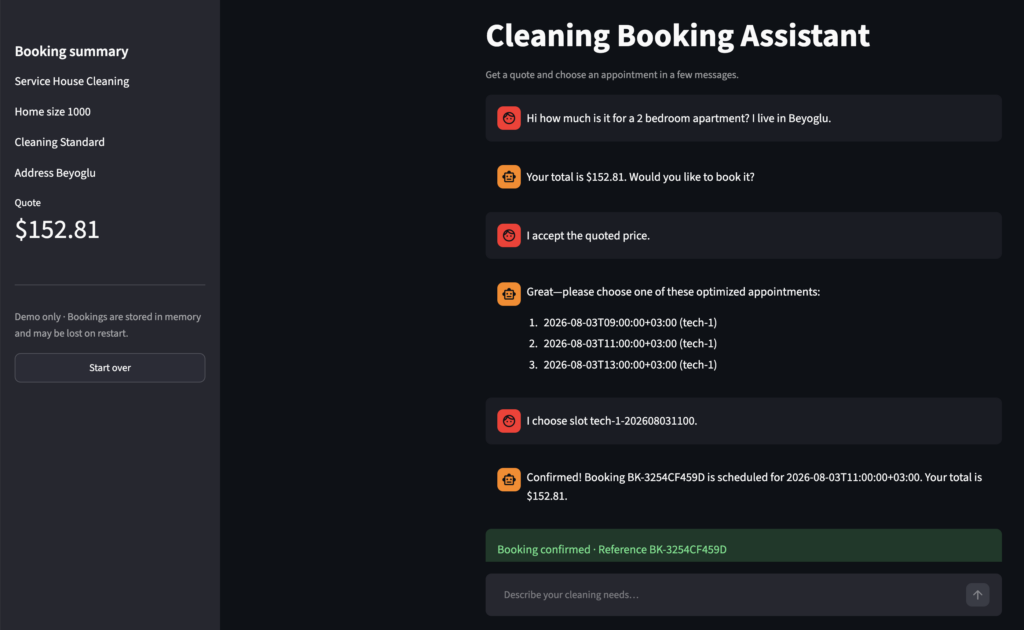
Task: Click bot avatar beside Confirmed booking message
Action: 509,479
